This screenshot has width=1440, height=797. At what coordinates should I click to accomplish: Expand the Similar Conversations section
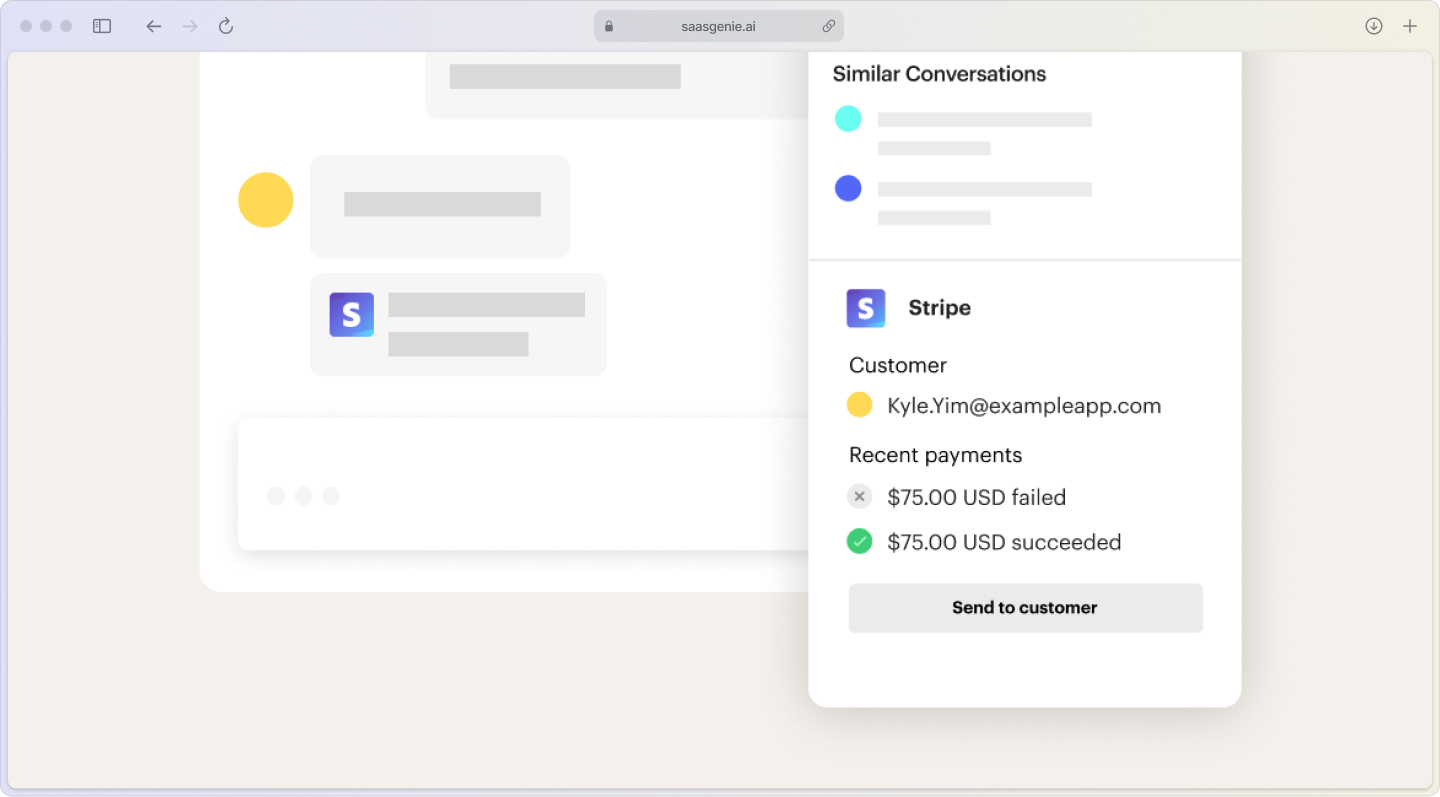[x=939, y=74]
